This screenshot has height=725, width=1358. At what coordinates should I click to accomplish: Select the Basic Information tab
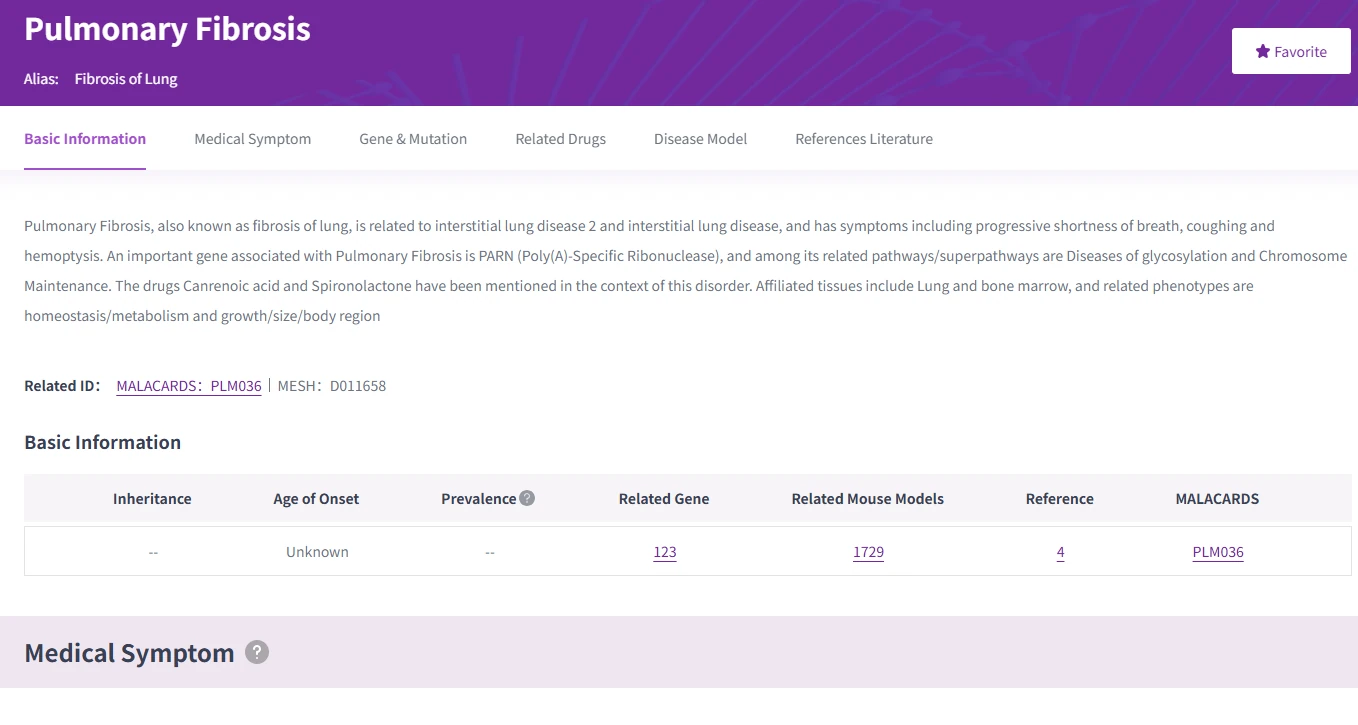pyautogui.click(x=85, y=139)
